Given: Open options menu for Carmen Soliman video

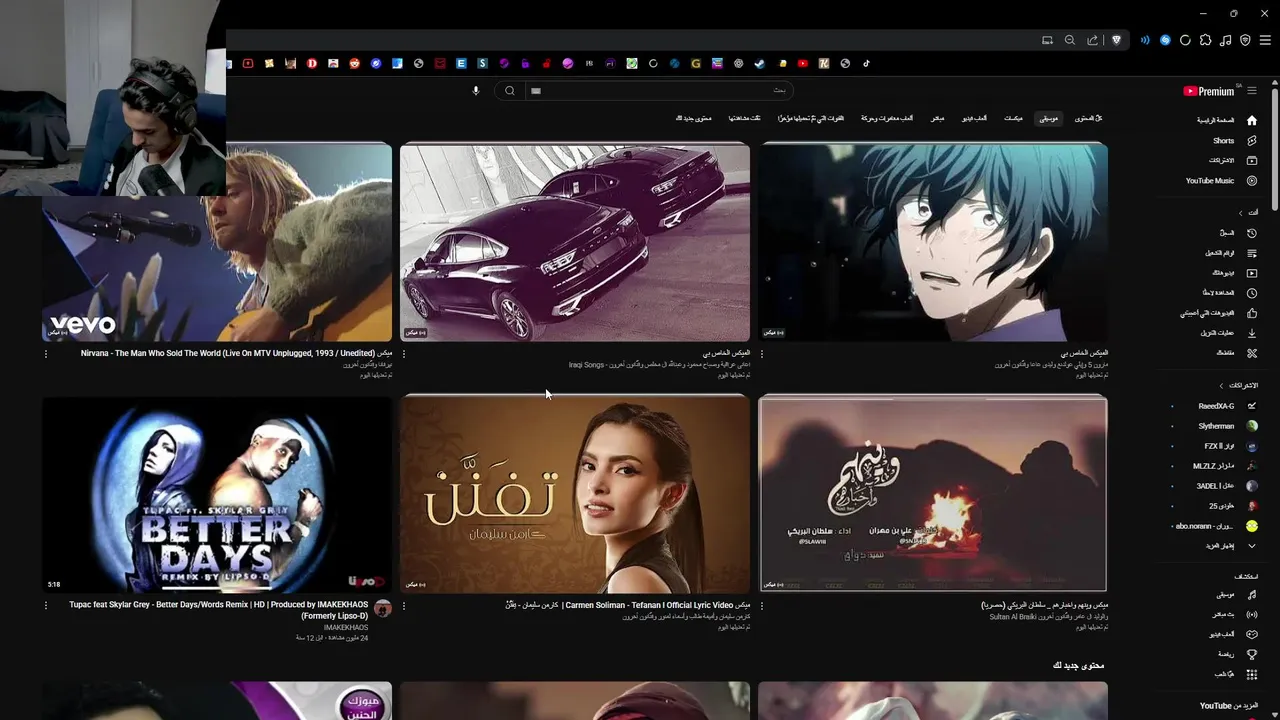Looking at the screenshot, I should [x=404, y=605].
